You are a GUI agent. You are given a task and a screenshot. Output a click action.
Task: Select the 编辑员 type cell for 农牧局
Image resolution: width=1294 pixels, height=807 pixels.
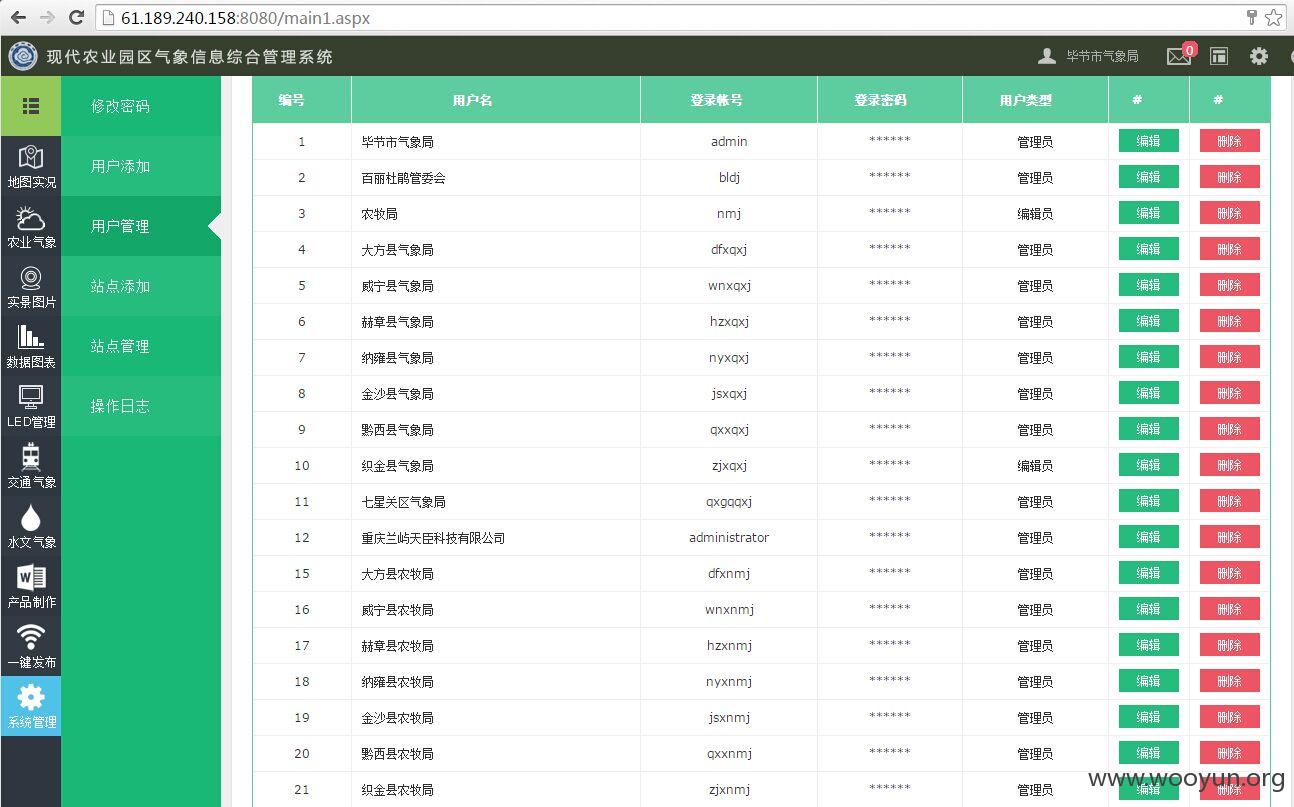tap(1035, 214)
